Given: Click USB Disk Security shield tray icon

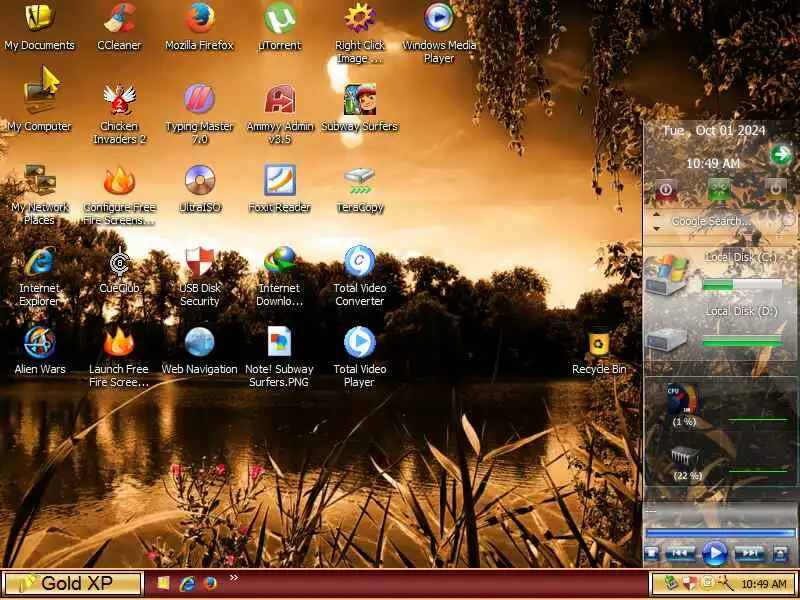Looking at the screenshot, I should [690, 583].
